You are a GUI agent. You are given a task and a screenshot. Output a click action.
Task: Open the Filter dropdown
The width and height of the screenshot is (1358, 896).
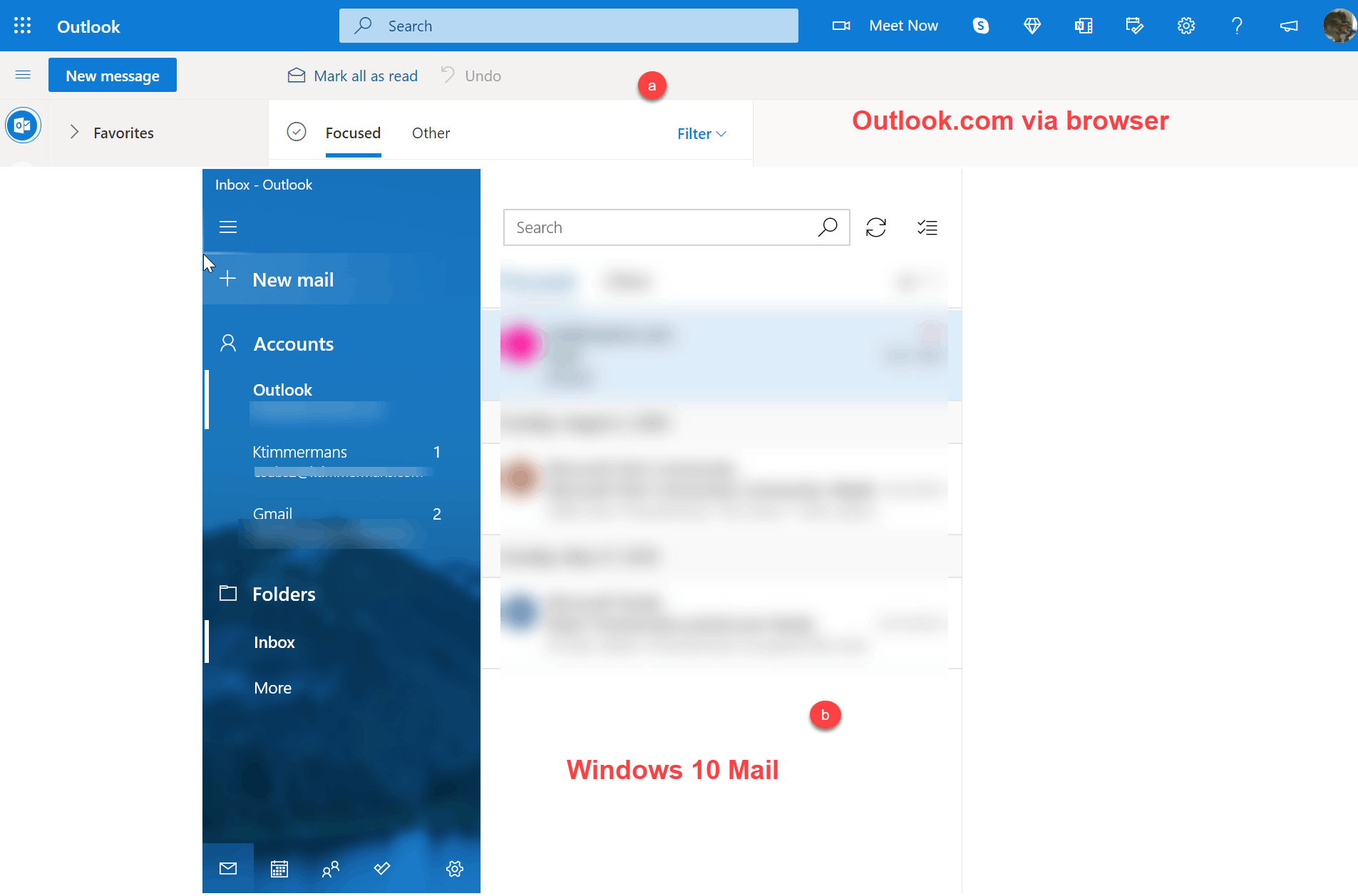701,134
